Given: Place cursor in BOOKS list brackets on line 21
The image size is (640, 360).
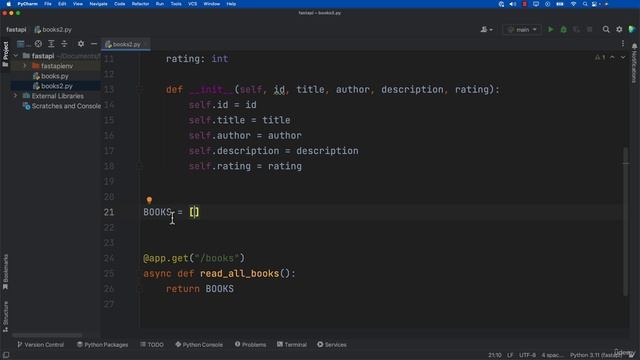Looking at the screenshot, I should click(194, 212).
